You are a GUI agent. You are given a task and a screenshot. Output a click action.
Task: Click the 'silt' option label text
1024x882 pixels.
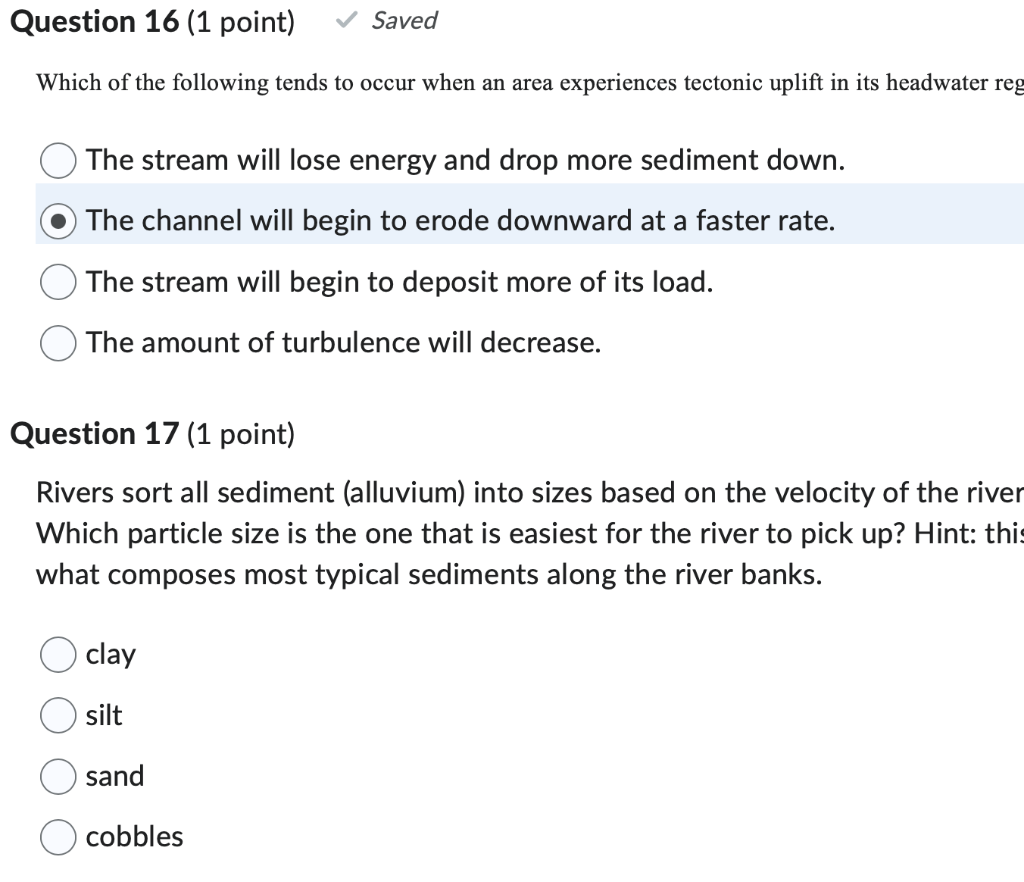[x=104, y=716]
